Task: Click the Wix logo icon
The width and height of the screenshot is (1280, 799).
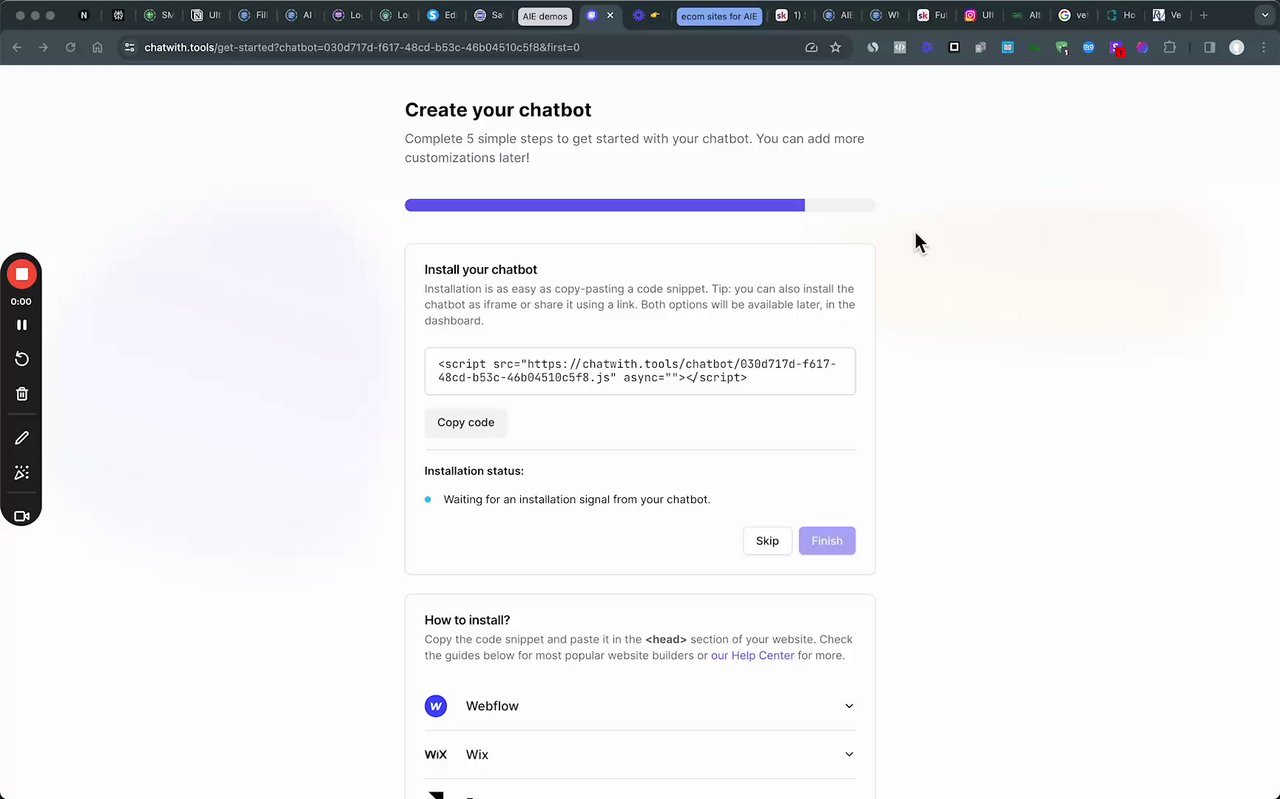Action: [x=436, y=755]
